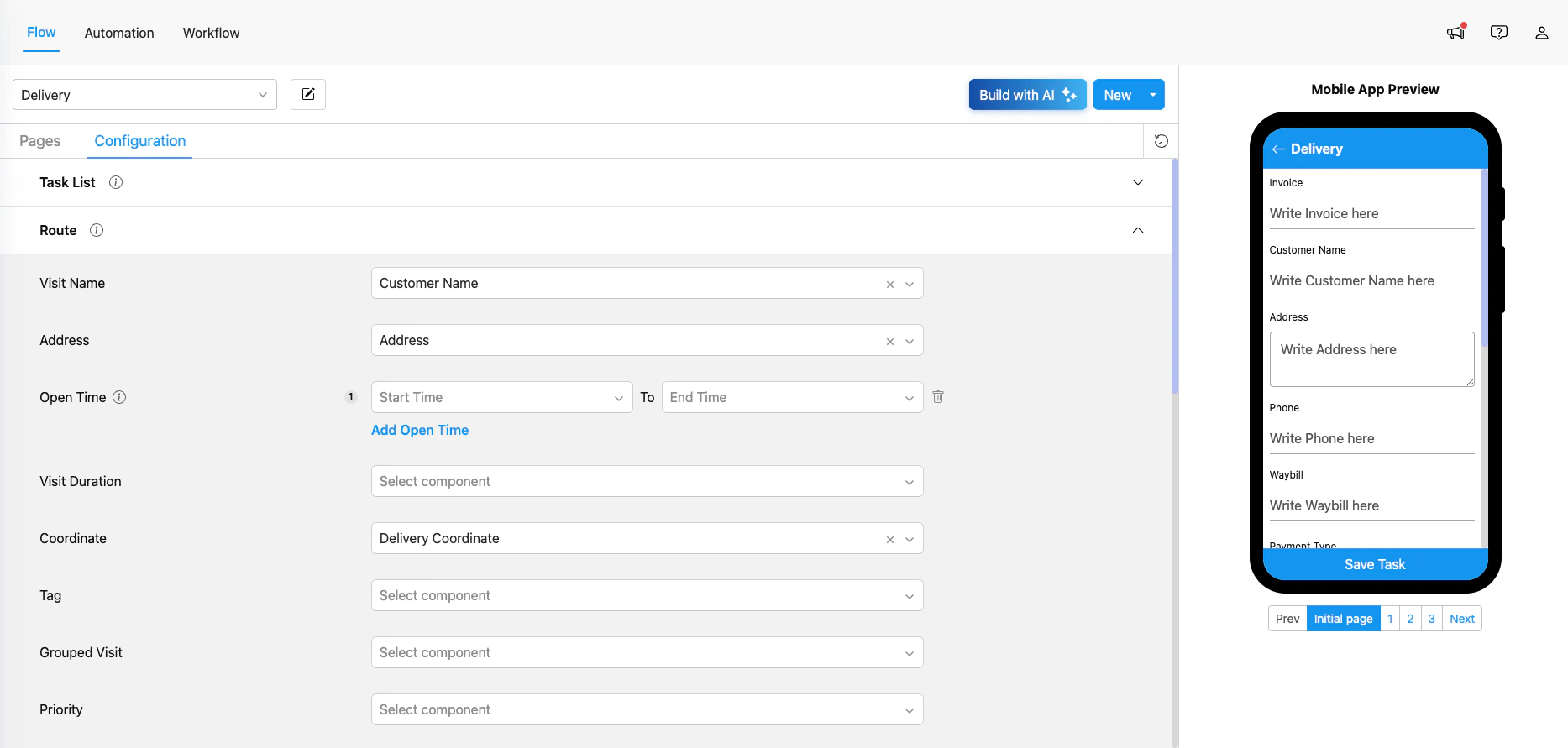Open the New button dropdown arrow
This screenshot has height=748, width=1568.
[x=1153, y=95]
